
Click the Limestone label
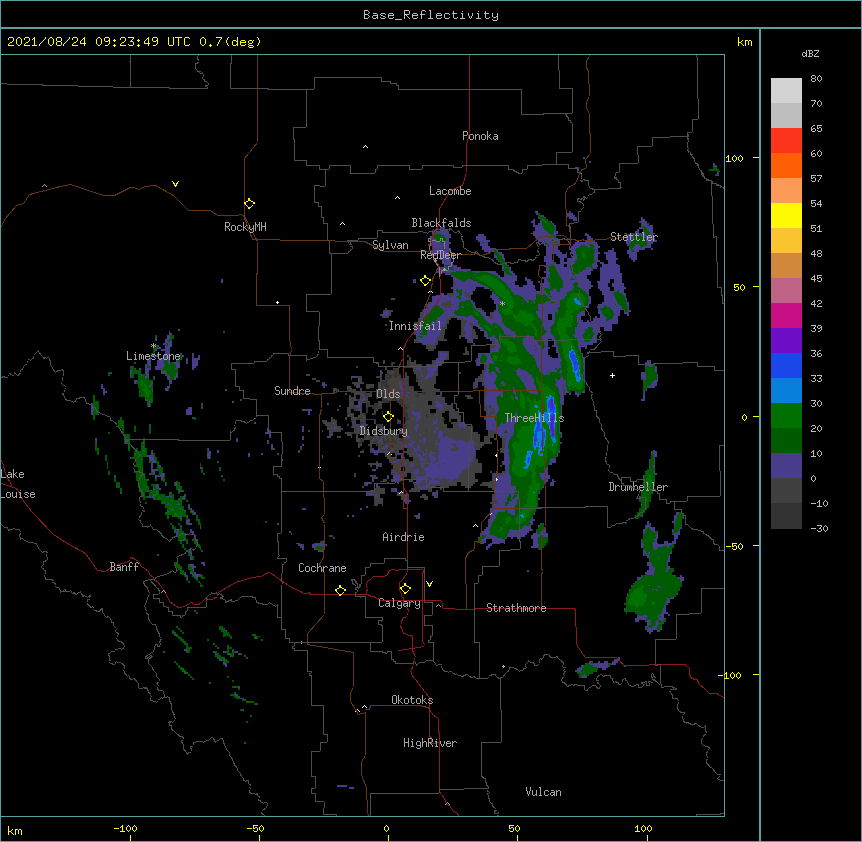(153, 356)
